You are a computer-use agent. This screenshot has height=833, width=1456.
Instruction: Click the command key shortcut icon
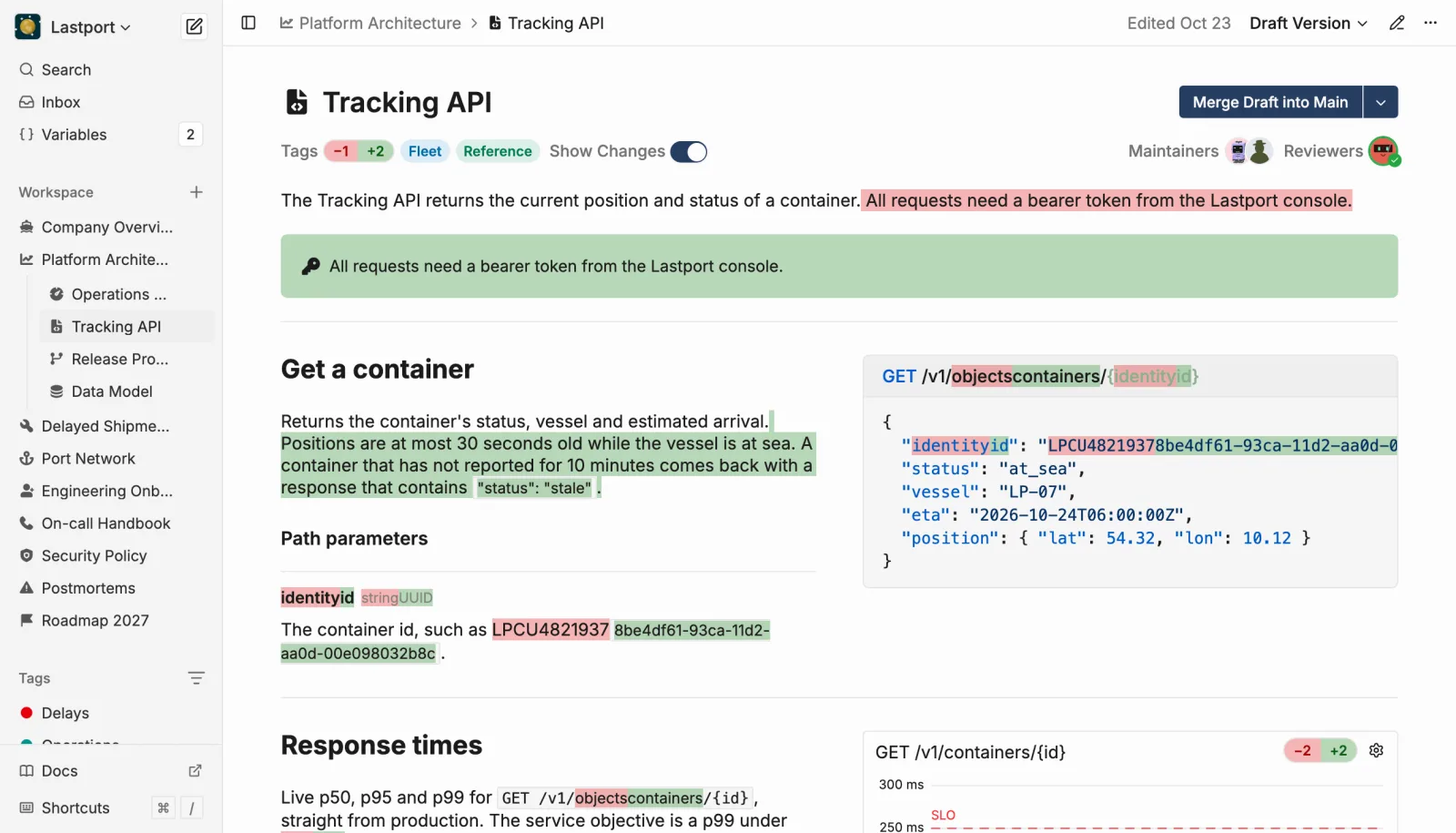pos(163,808)
